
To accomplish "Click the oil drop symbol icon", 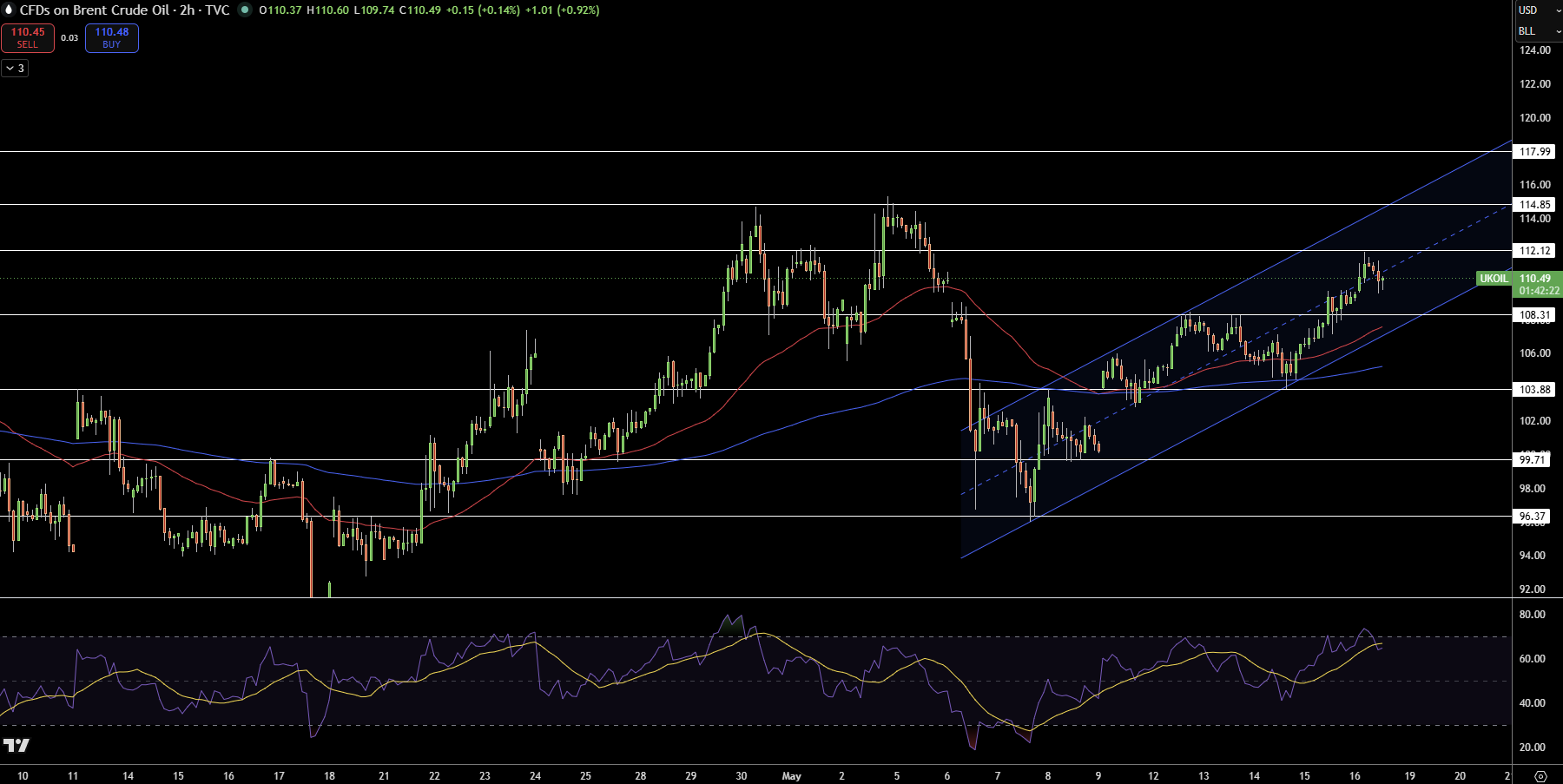I will (x=10, y=10).
